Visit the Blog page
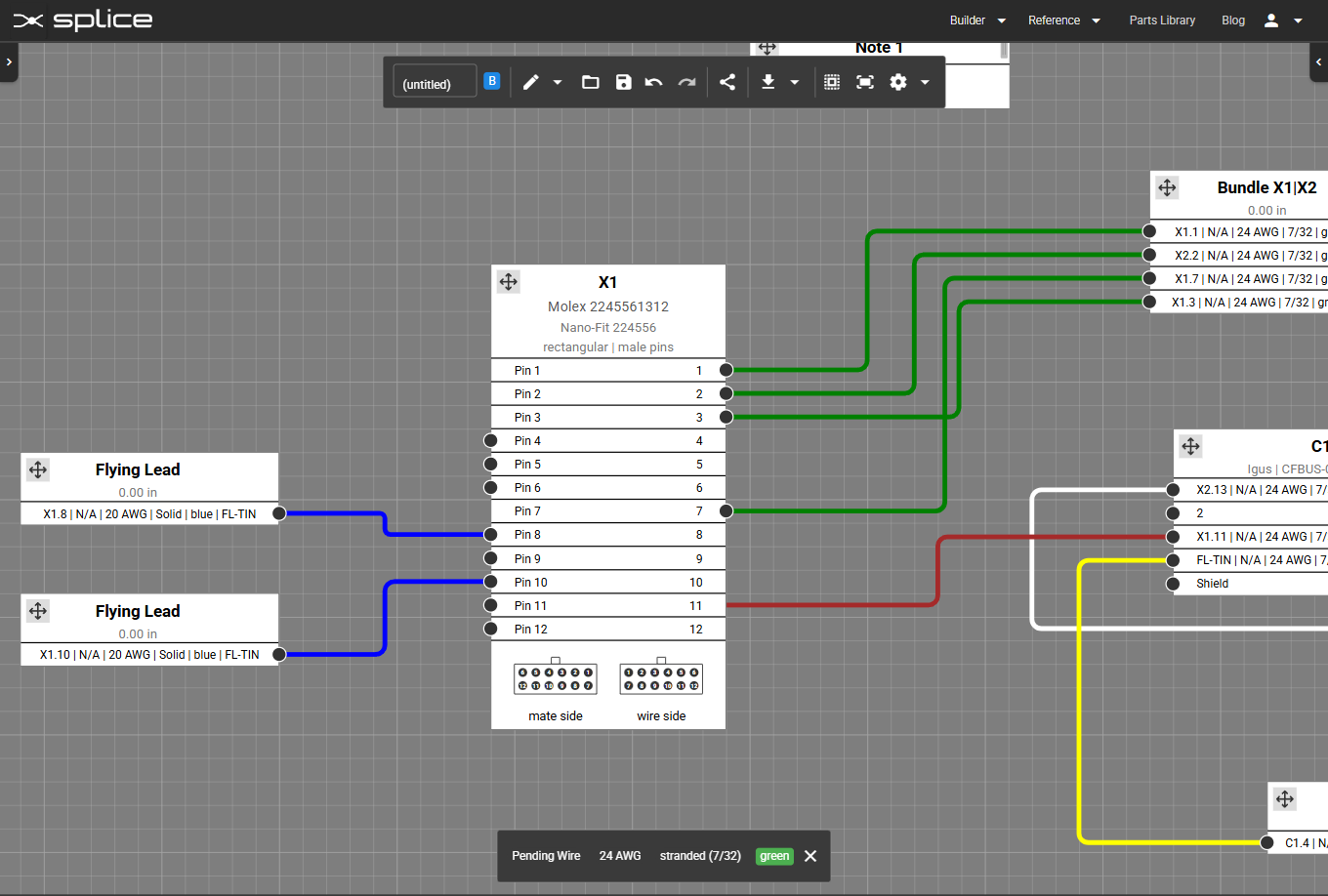This screenshot has width=1328, height=896. [1233, 20]
